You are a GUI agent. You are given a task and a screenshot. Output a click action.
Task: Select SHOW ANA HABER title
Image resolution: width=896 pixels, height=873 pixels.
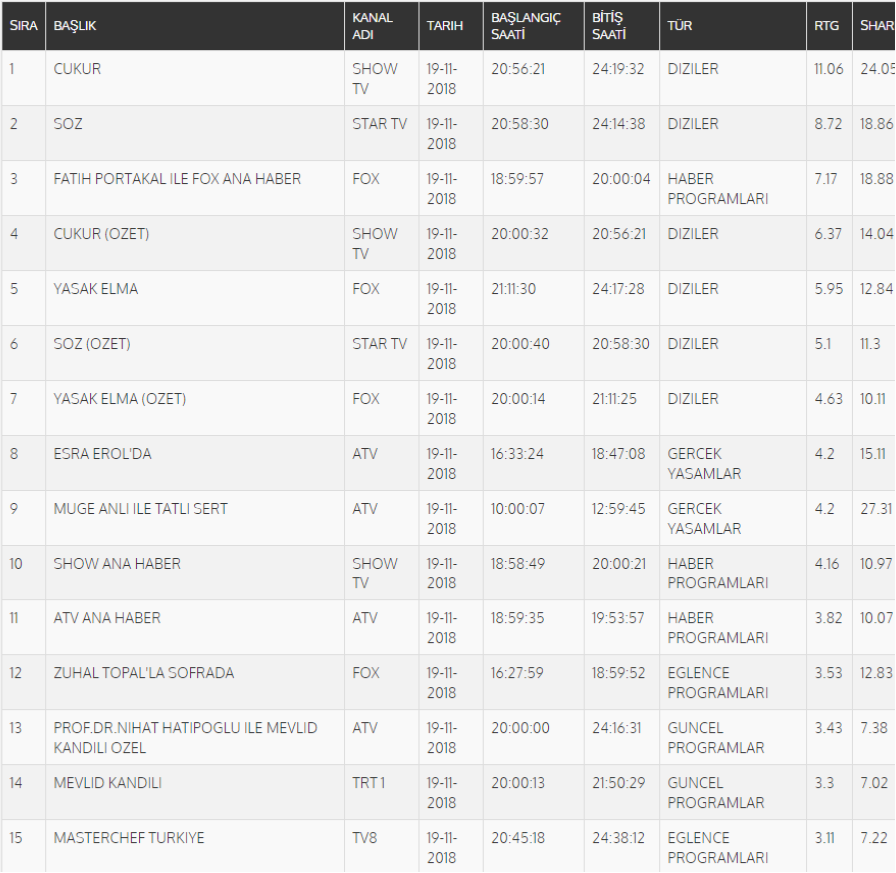click(x=117, y=564)
